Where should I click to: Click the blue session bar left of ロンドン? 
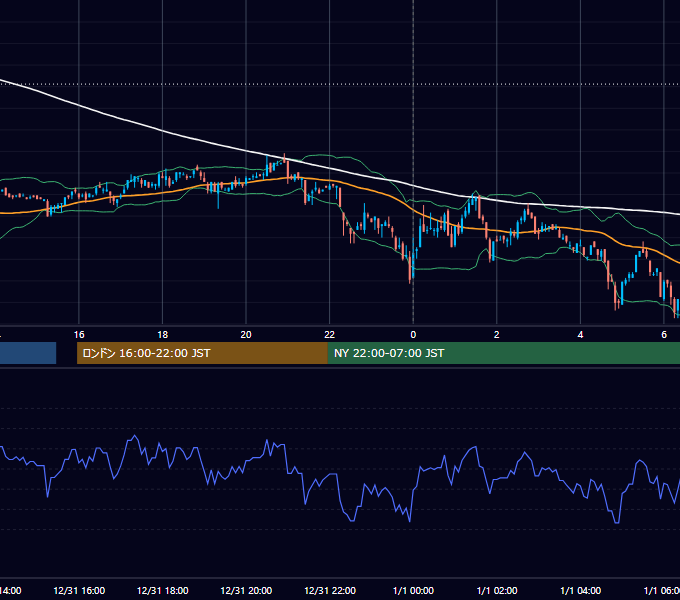[x=28, y=353]
